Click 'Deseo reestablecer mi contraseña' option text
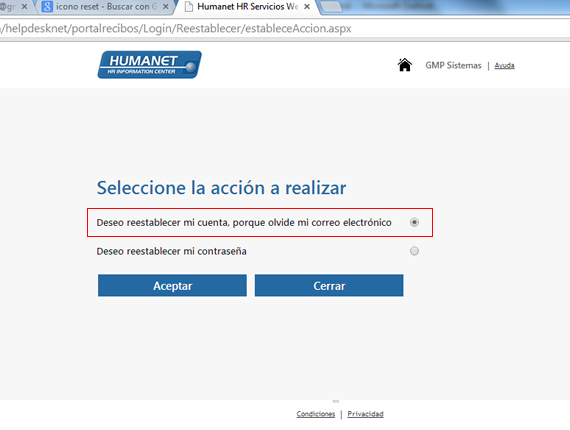Image resolution: width=570 pixels, height=430 pixels. (x=171, y=251)
